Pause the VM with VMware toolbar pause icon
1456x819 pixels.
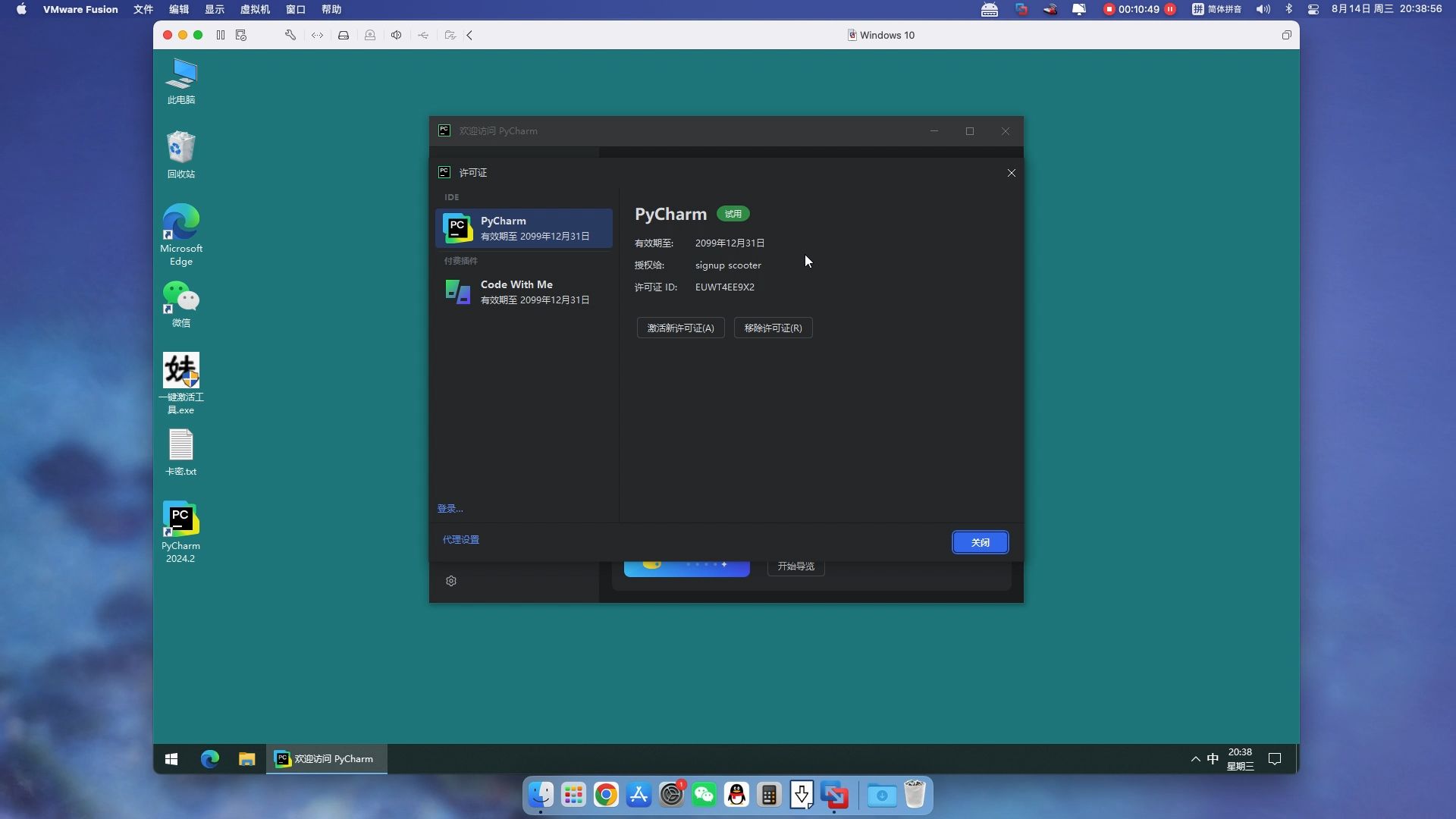(x=221, y=35)
